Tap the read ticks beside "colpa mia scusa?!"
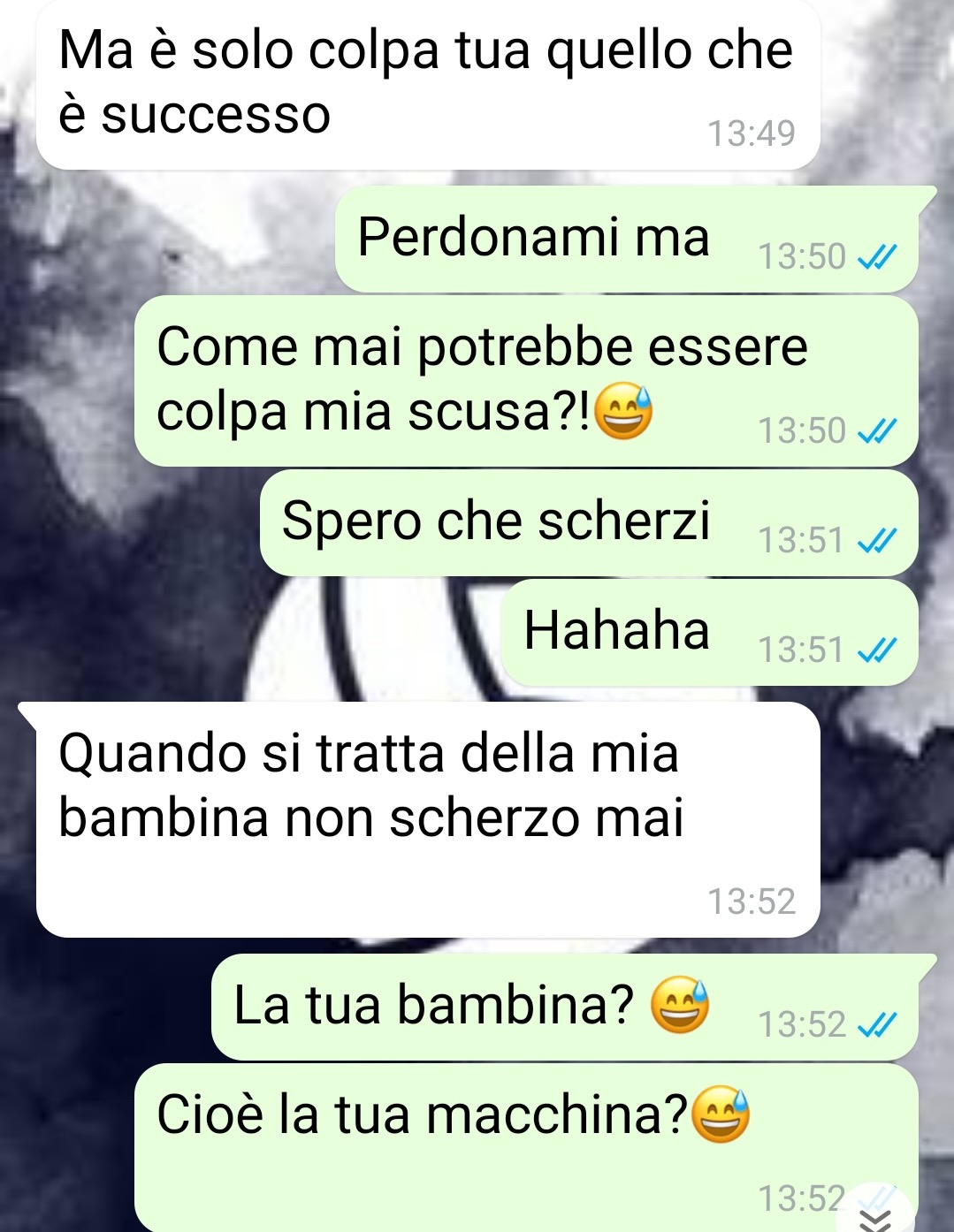The width and height of the screenshot is (954, 1232). point(877,431)
